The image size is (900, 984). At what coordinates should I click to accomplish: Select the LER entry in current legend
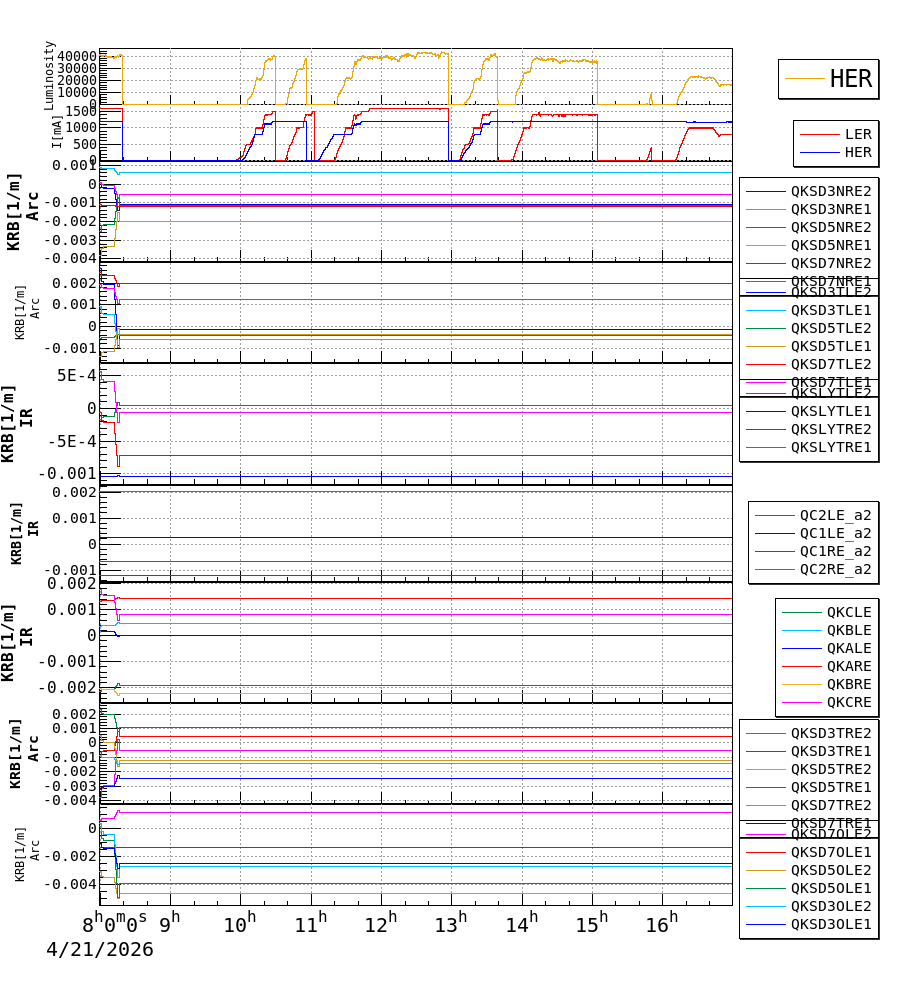pos(858,134)
